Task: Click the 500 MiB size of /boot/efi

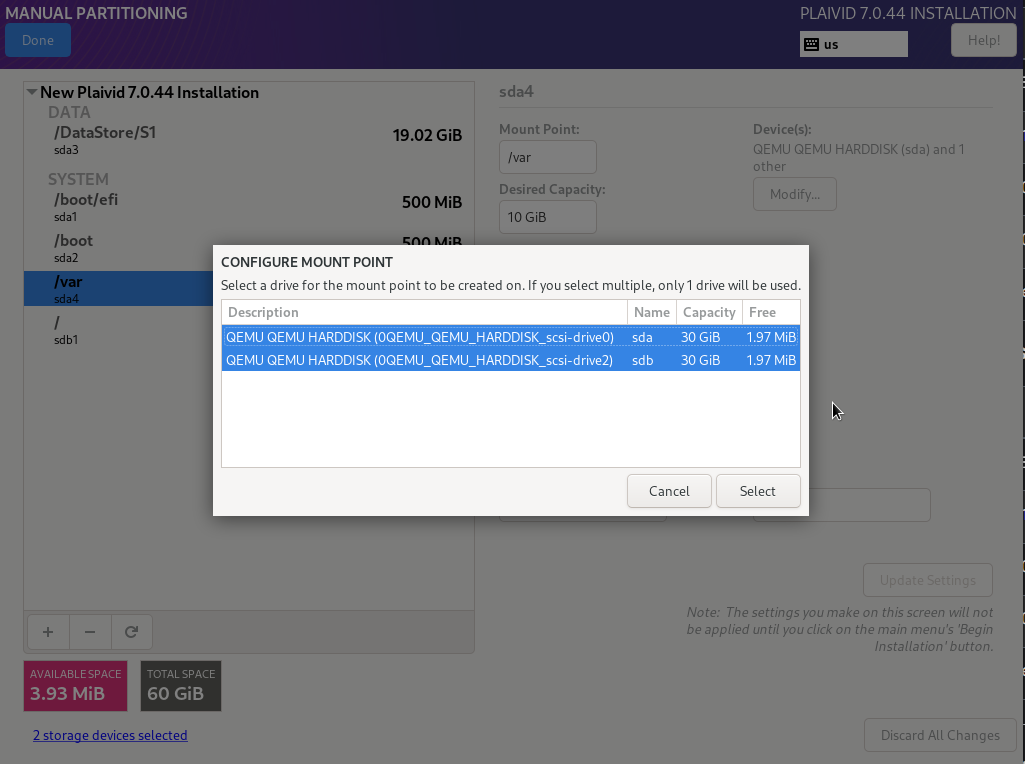Action: click(431, 202)
